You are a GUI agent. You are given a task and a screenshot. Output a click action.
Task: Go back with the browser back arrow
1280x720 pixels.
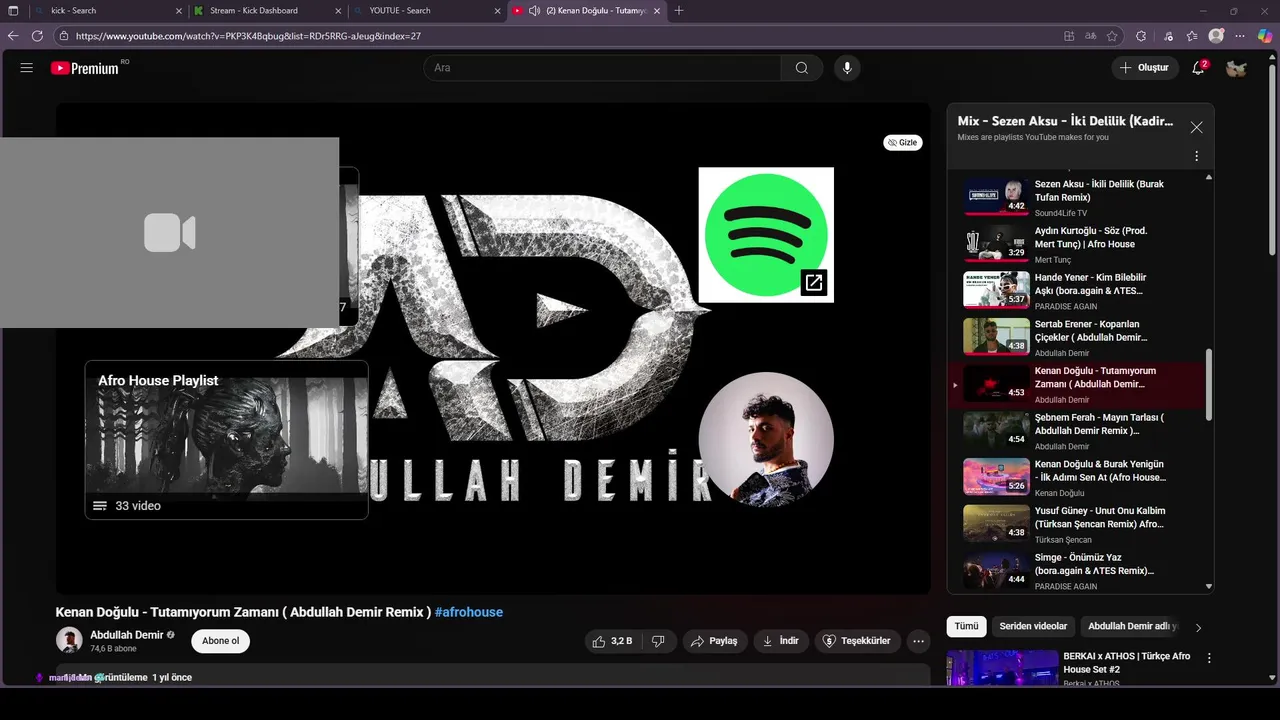point(13,36)
